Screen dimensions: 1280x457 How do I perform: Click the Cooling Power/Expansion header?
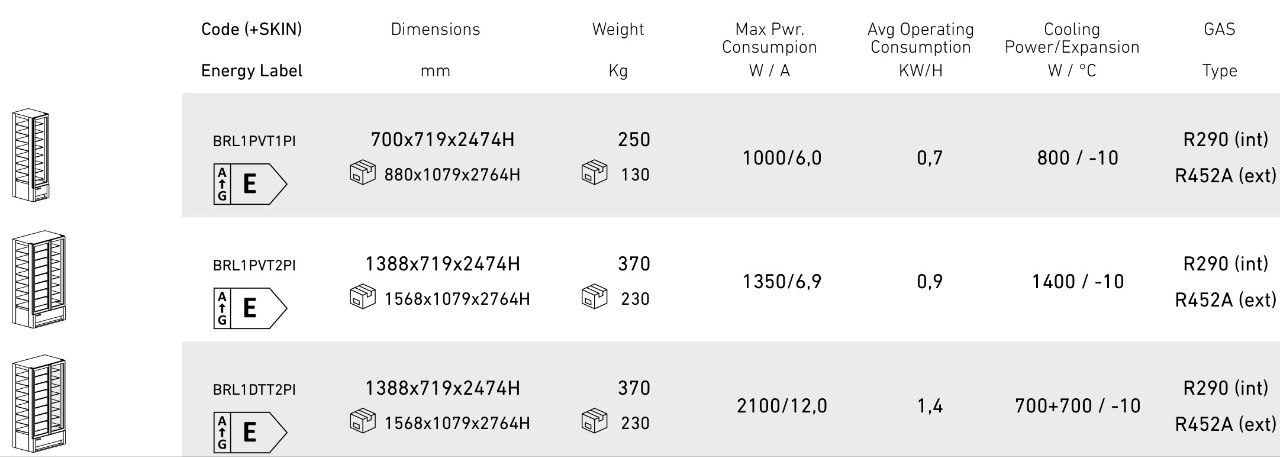(1071, 38)
